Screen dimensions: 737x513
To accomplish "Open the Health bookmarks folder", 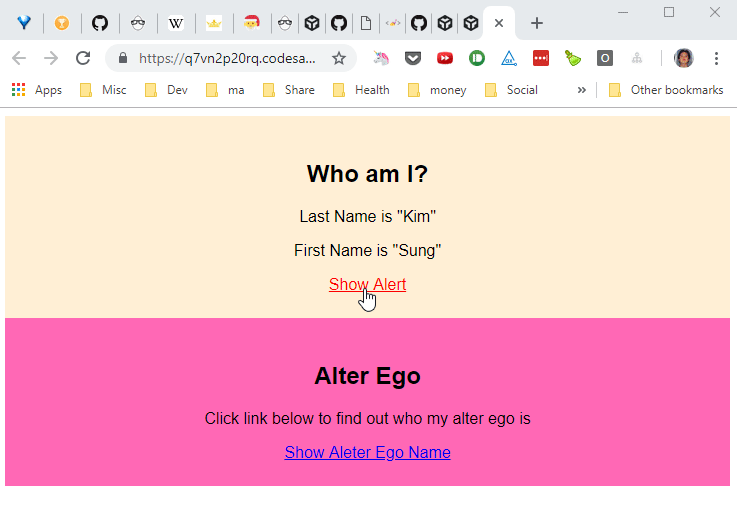I will [361, 90].
